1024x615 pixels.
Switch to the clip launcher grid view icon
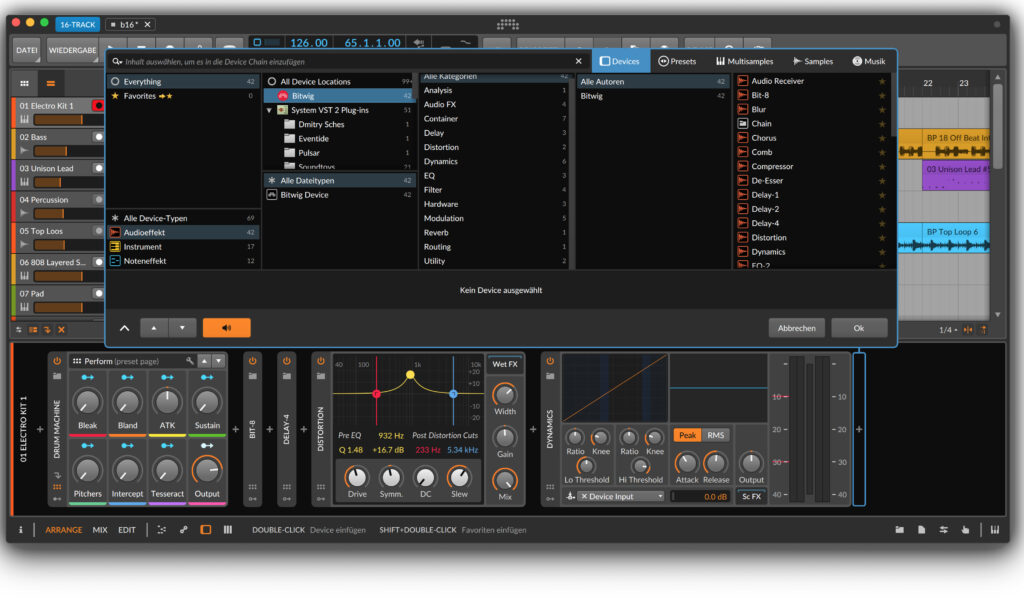(24, 84)
